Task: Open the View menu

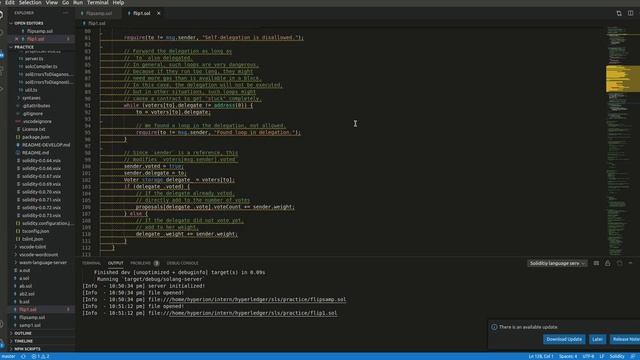Action: tap(51, 2)
